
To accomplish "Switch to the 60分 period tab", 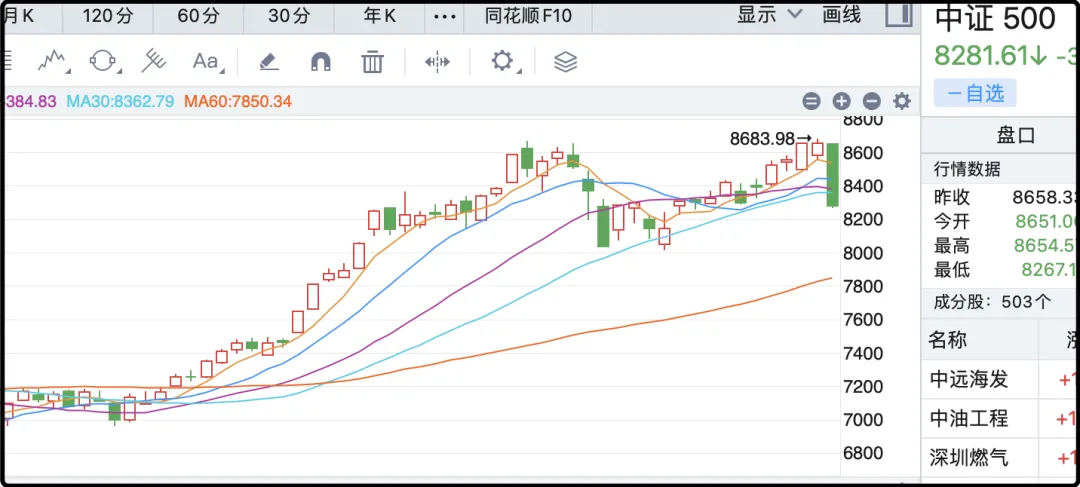I will point(197,15).
